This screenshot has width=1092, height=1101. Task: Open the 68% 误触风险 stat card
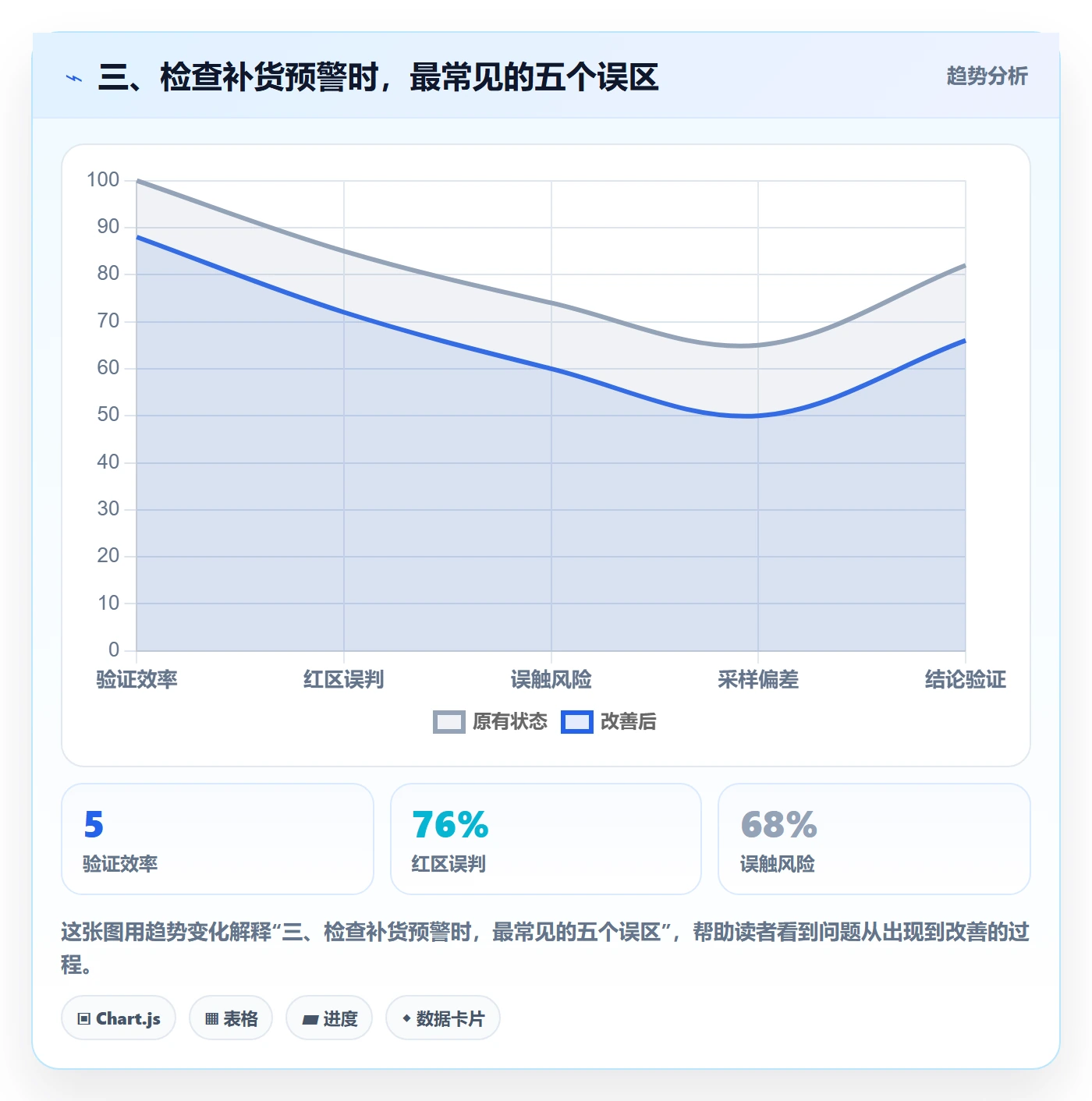click(874, 839)
